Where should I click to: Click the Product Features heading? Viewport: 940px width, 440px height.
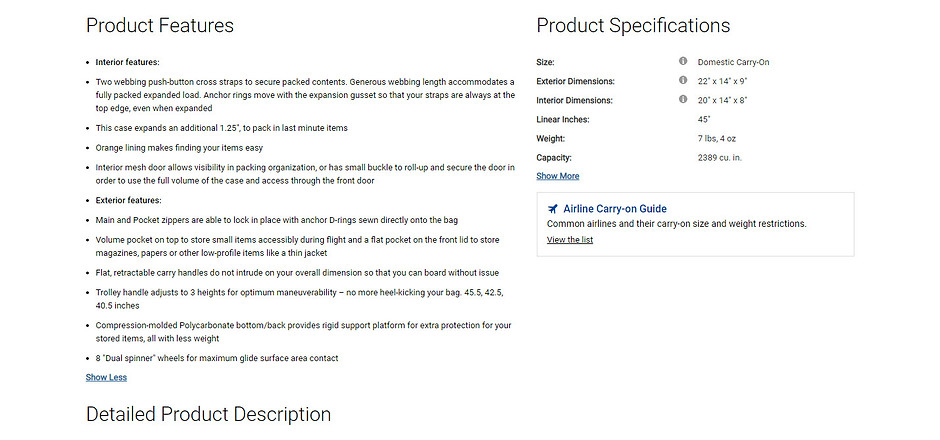(160, 26)
